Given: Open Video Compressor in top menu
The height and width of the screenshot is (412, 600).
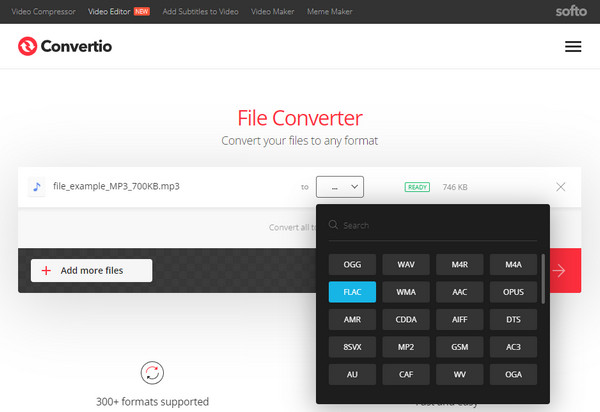Looking at the screenshot, I should [x=43, y=11].
